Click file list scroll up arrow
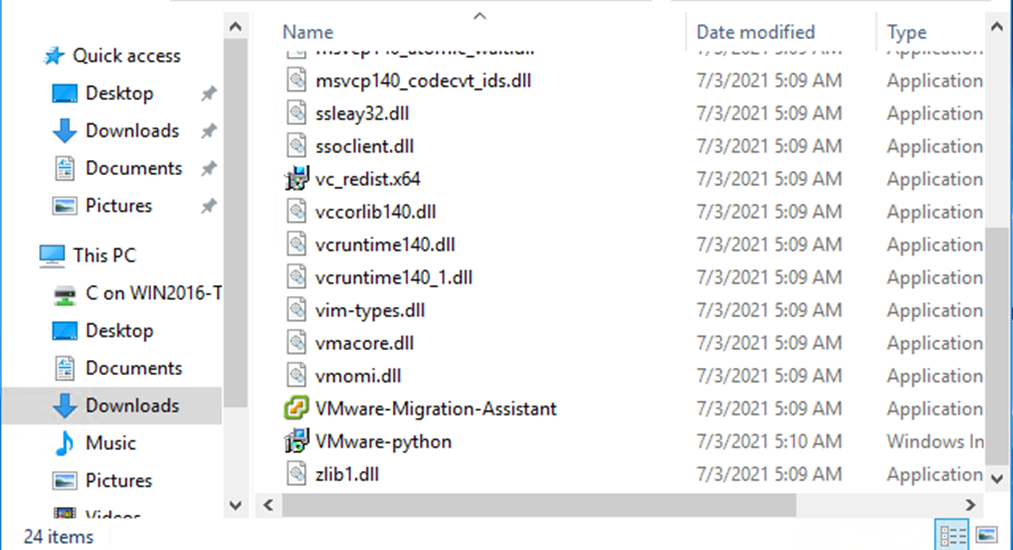The height and width of the screenshot is (550, 1013). (997, 27)
